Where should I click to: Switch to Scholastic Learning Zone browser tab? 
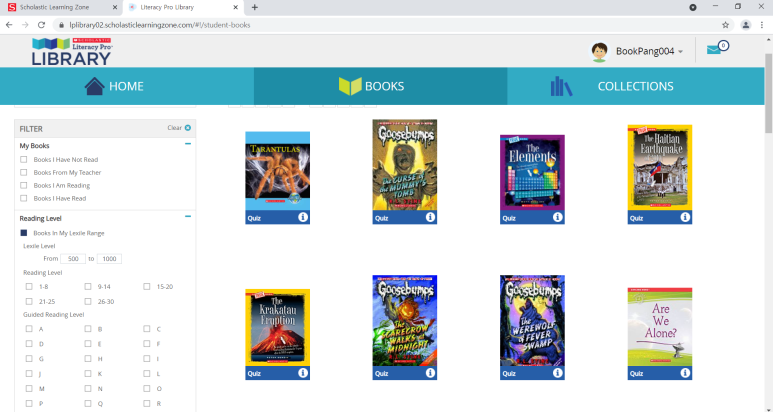pyautogui.click(x=63, y=7)
